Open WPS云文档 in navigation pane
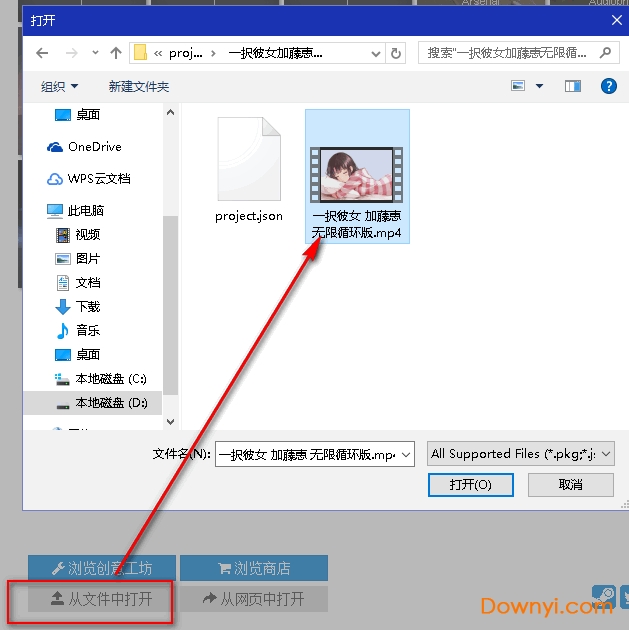 pyautogui.click(x=98, y=179)
